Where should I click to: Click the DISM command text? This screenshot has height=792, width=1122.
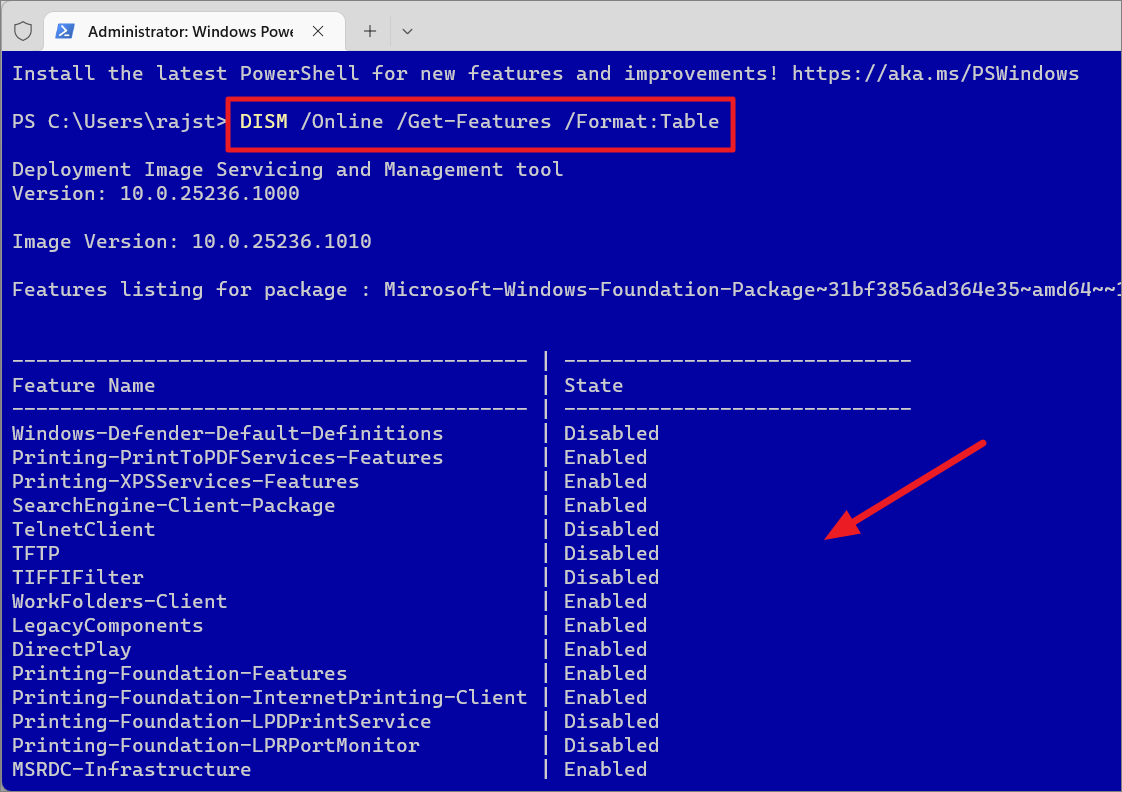[263, 121]
